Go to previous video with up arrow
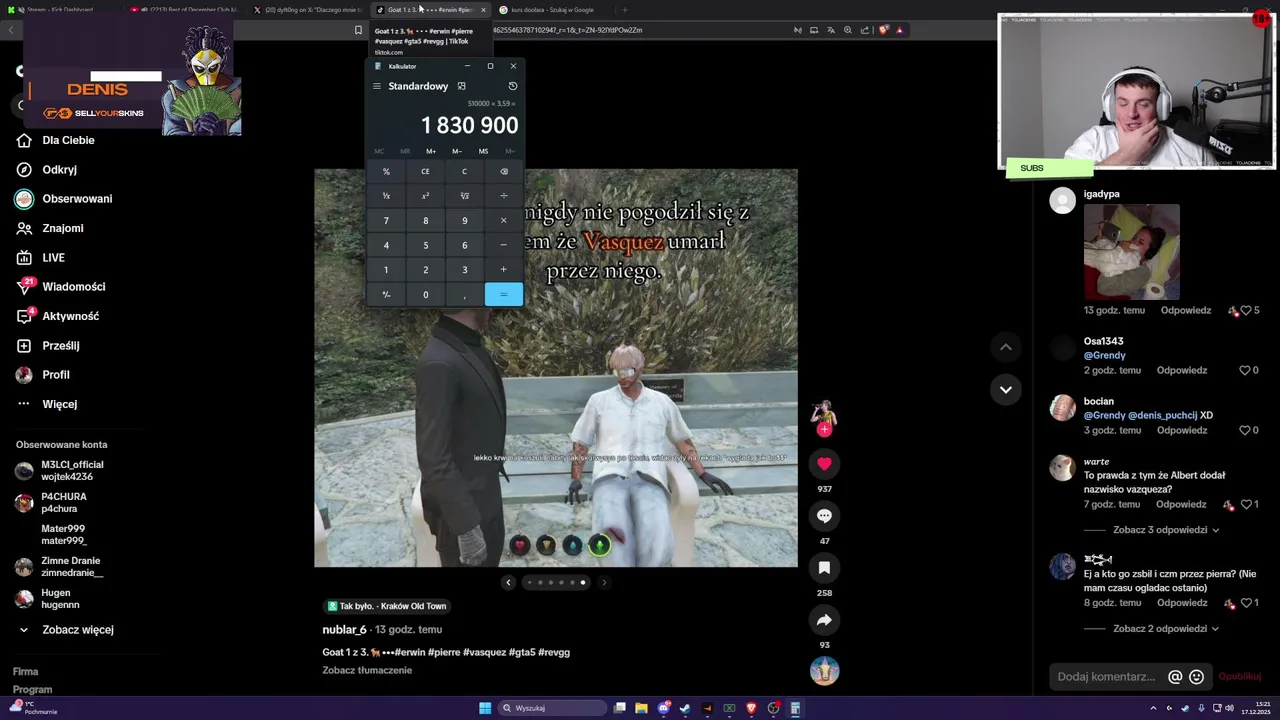The image size is (1280, 720). tap(1006, 347)
